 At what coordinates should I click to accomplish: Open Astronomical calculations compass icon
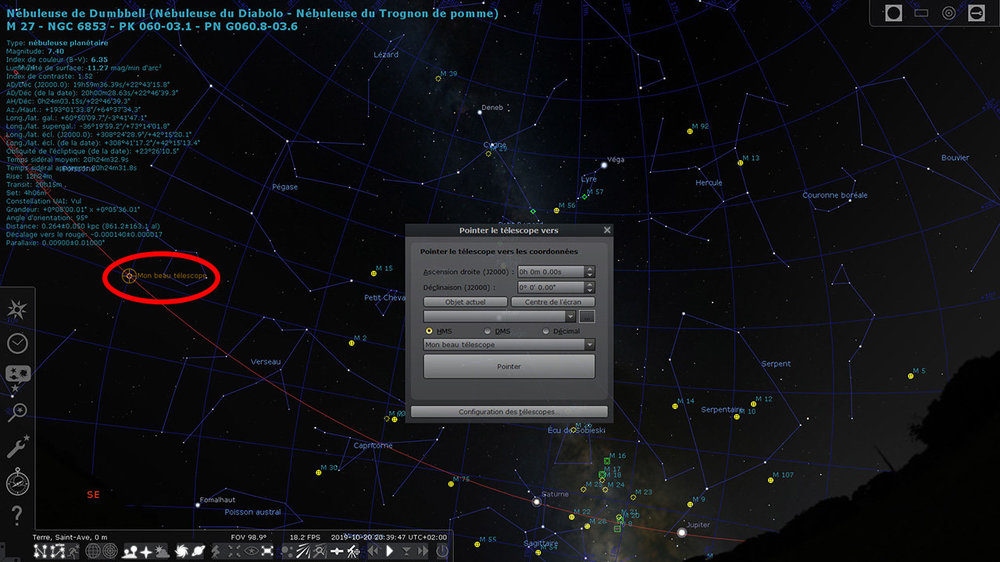(17, 482)
